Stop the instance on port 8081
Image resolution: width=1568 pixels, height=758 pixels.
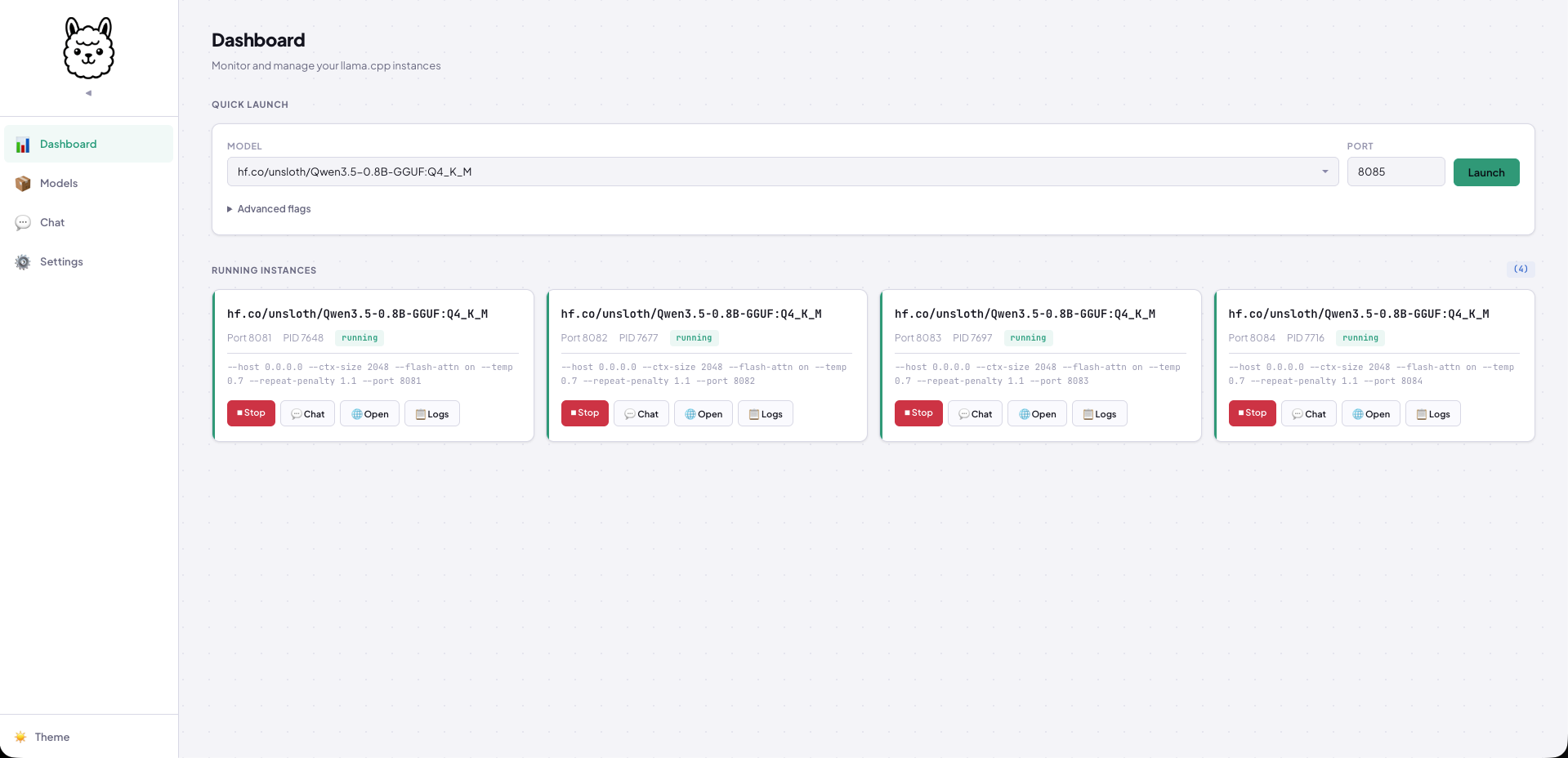pyautogui.click(x=251, y=413)
